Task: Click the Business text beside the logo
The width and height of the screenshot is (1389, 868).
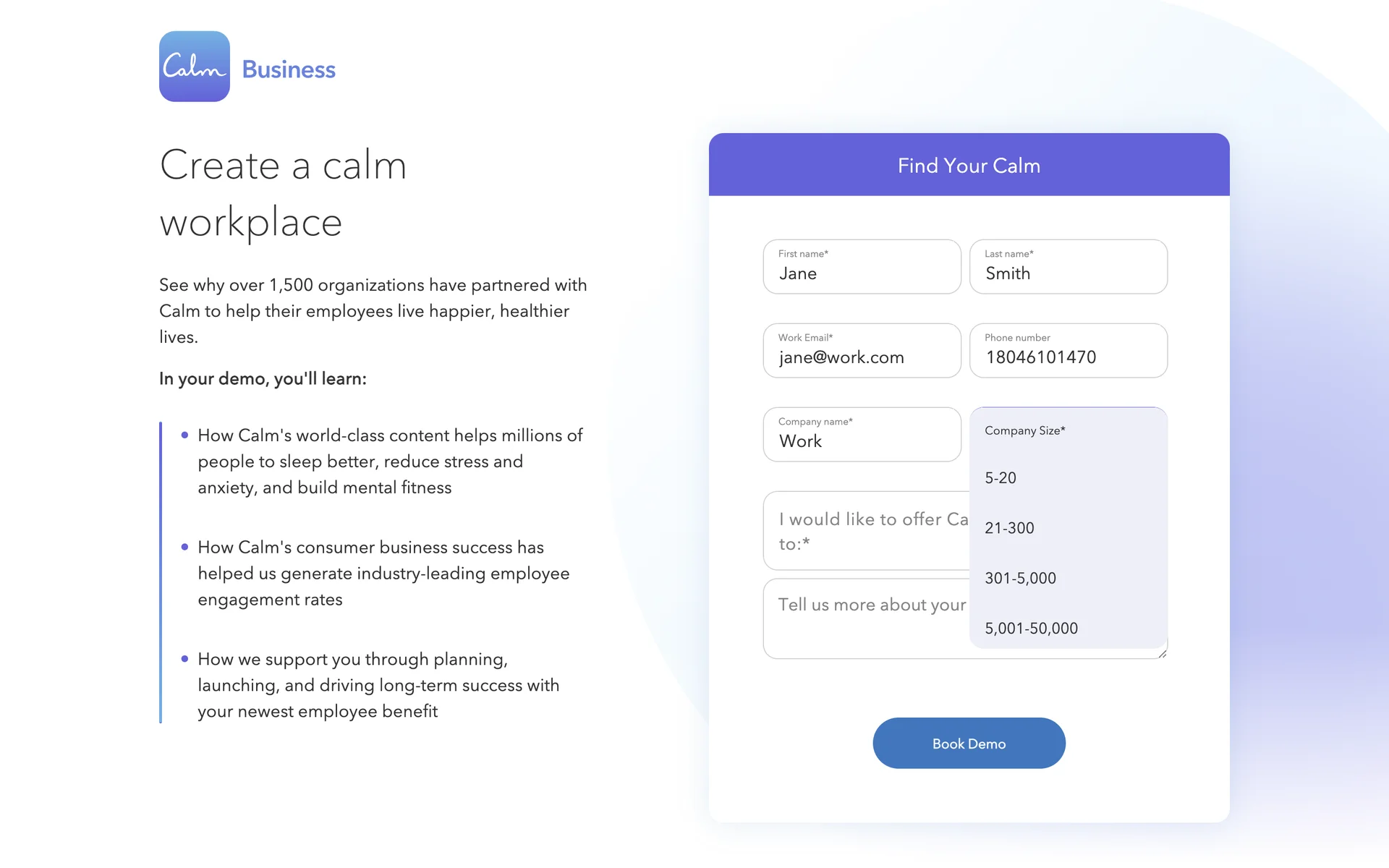Action: point(289,69)
